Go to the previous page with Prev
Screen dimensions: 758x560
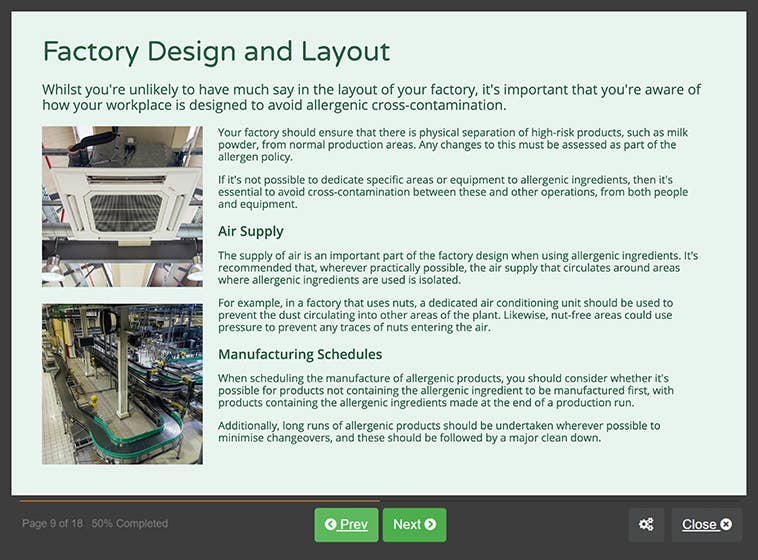click(x=347, y=524)
